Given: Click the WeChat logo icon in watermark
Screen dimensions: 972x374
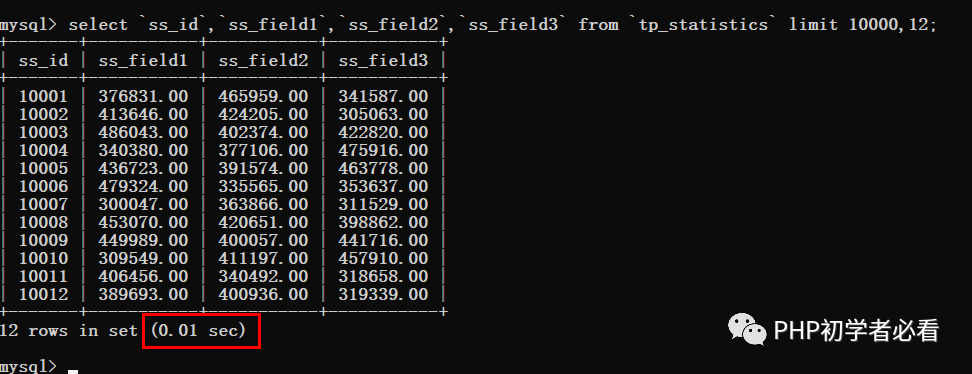Looking at the screenshot, I should 747,329.
